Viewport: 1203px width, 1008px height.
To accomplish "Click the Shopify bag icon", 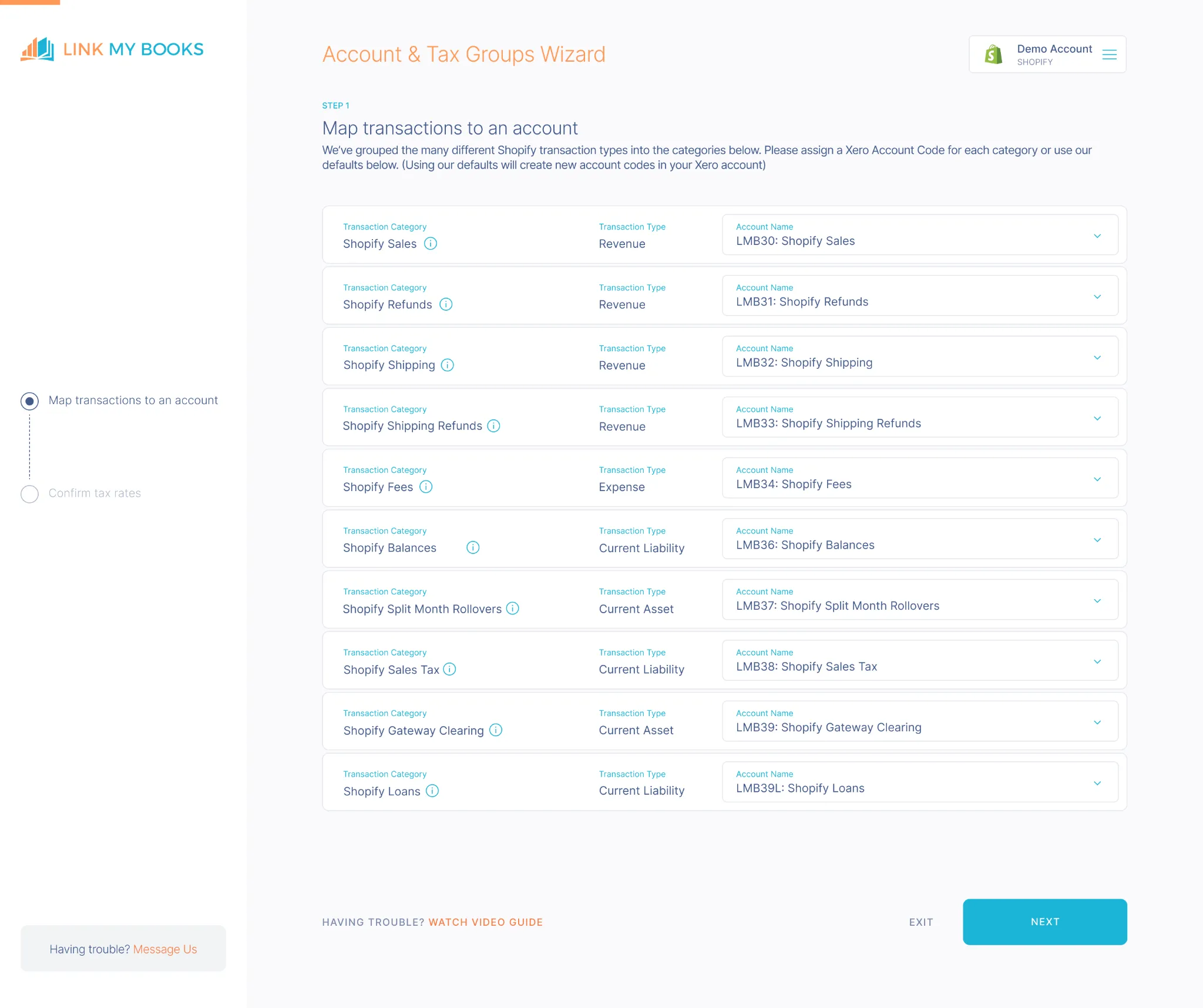I will tap(993, 55).
